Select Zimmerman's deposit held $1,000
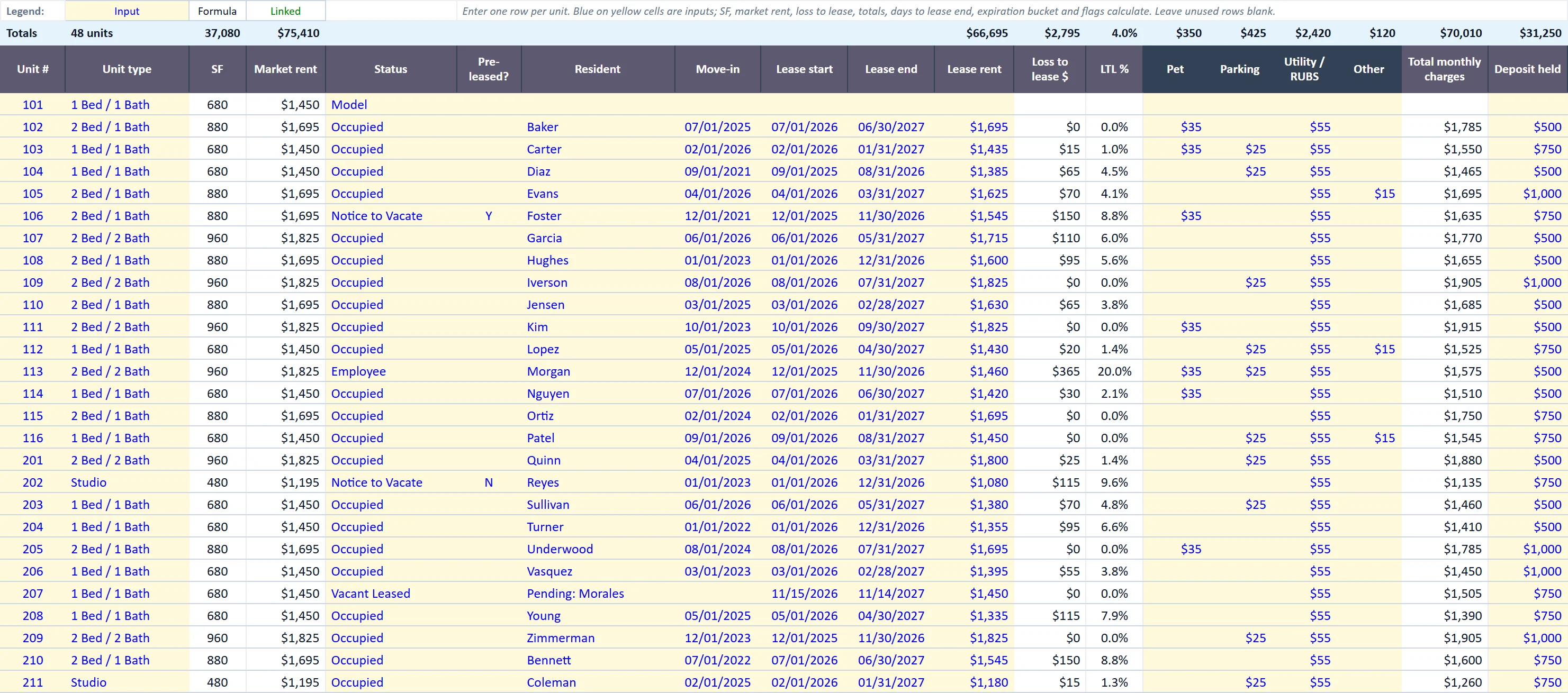 (1527, 637)
